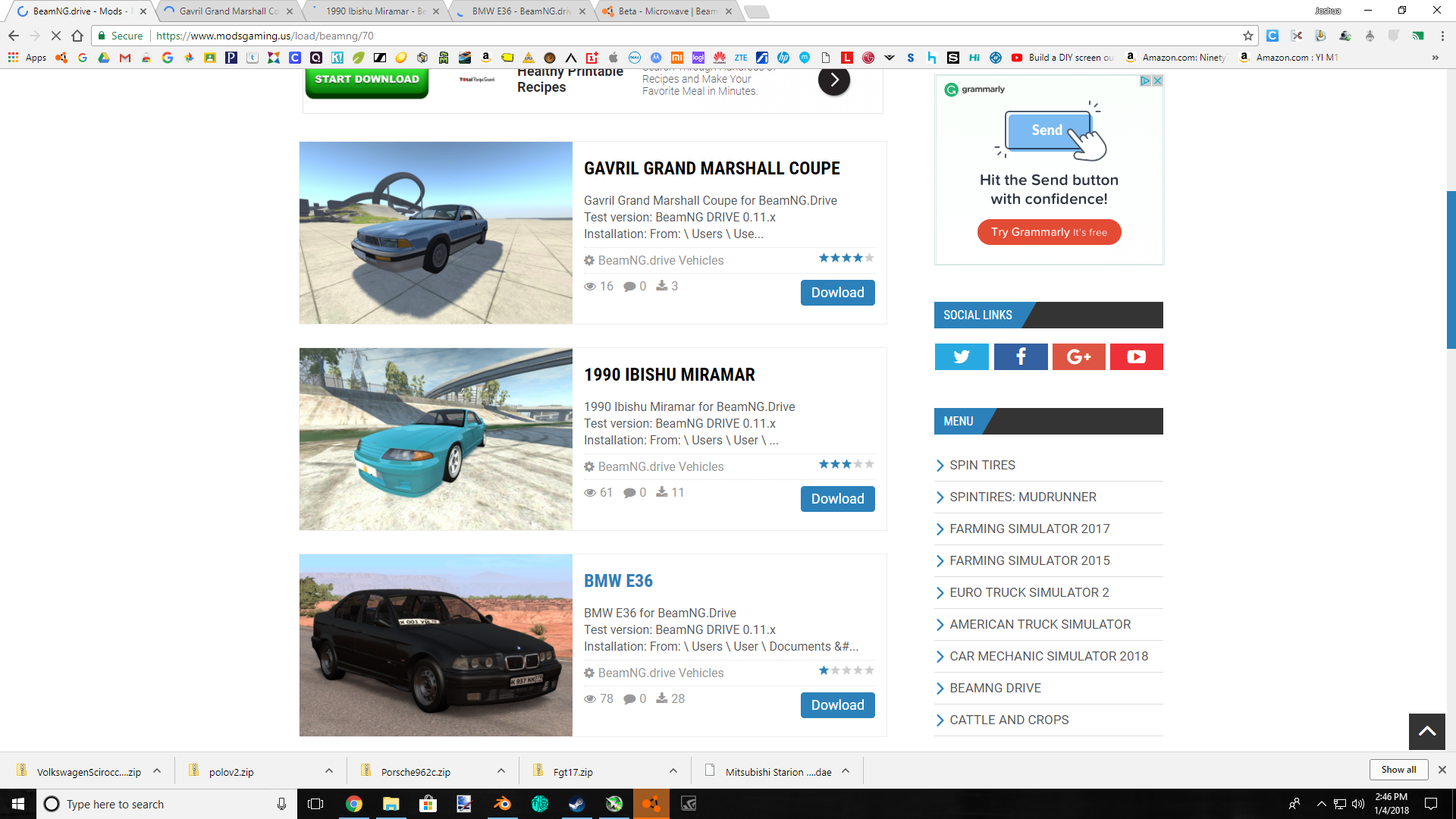
Task: Show hidden bookmarks with the double chevron
Action: point(1435,58)
